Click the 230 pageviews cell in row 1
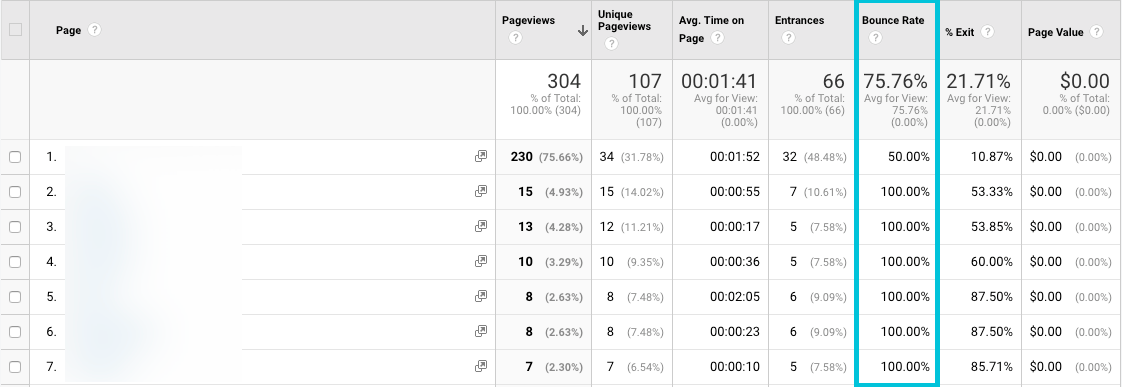This screenshot has height=387, width=1122. coord(522,157)
